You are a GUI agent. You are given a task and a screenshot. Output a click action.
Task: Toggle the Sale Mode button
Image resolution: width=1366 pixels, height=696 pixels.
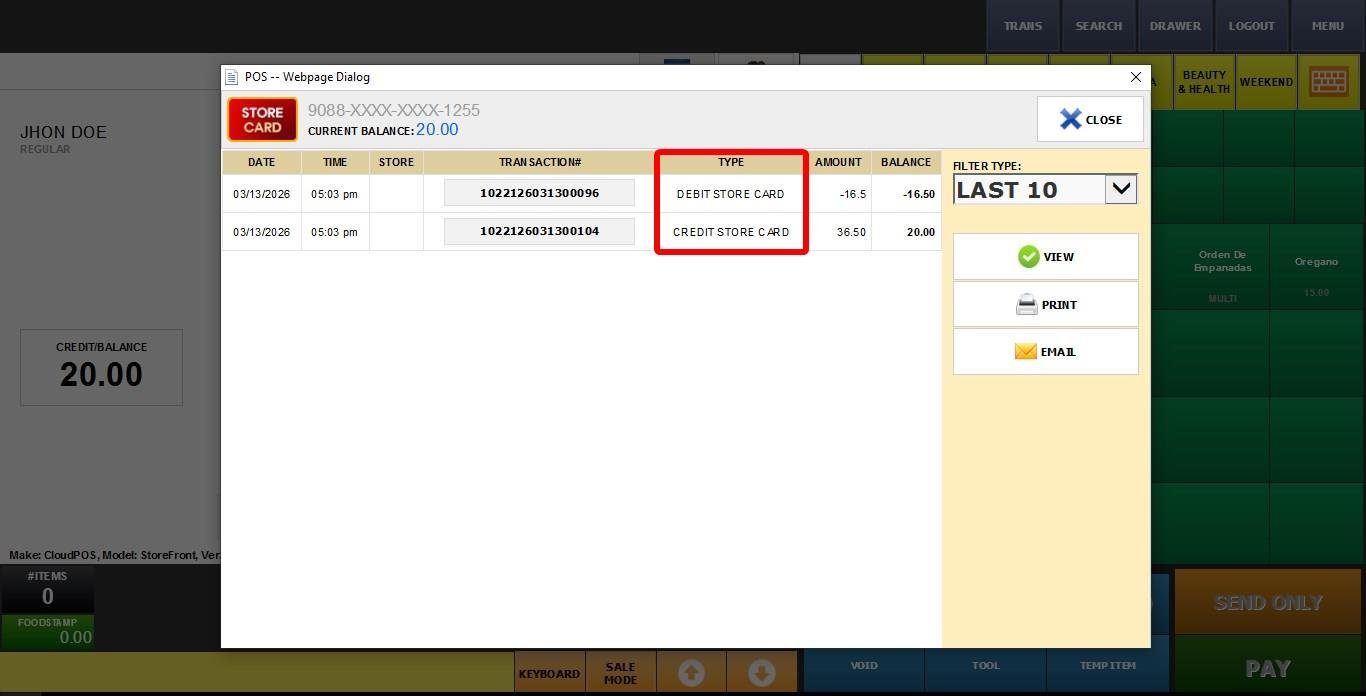click(620, 673)
